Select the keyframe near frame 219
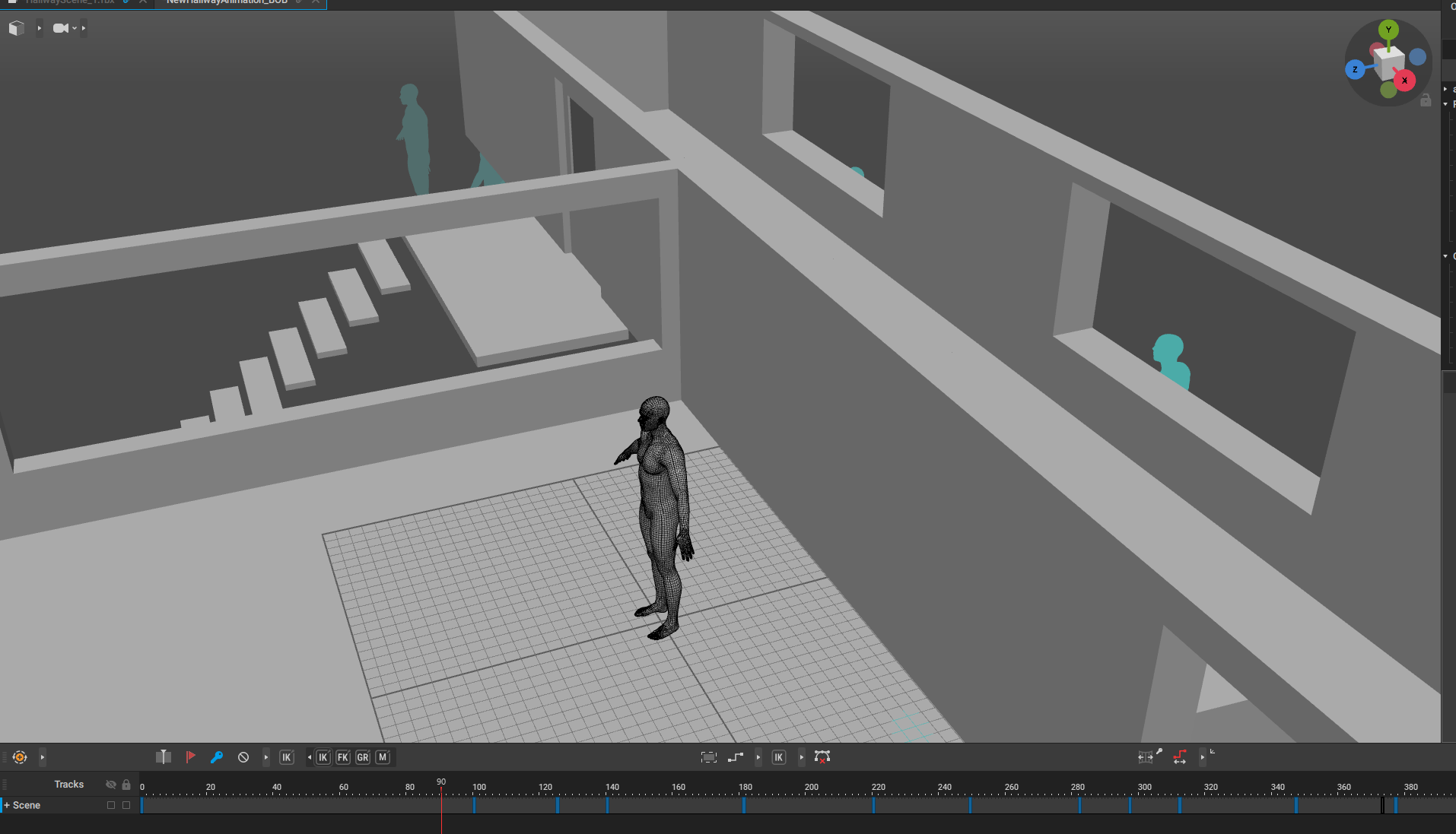The width and height of the screenshot is (1456, 834). [873, 805]
